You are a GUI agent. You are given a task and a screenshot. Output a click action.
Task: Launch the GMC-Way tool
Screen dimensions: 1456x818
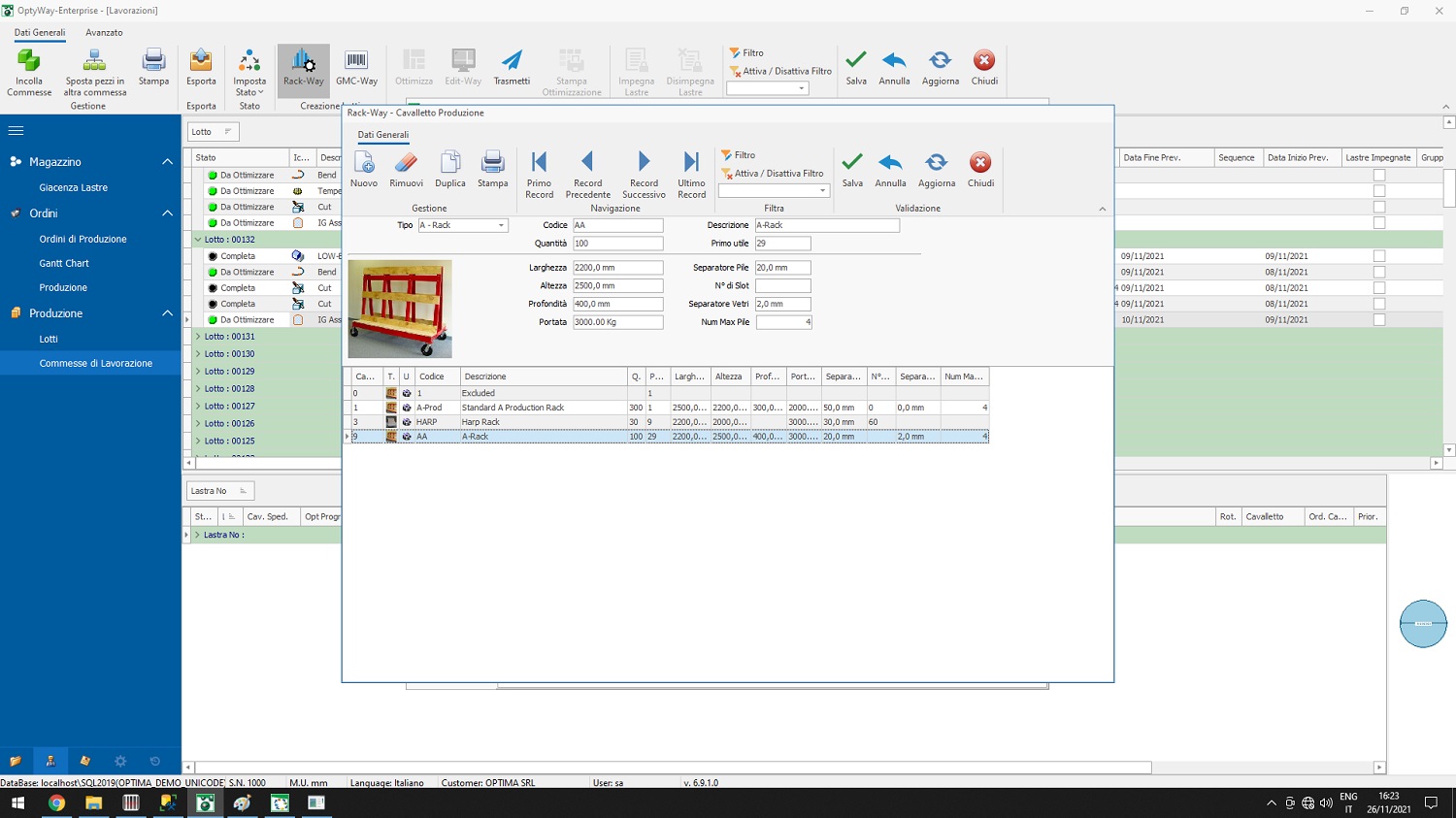click(357, 70)
